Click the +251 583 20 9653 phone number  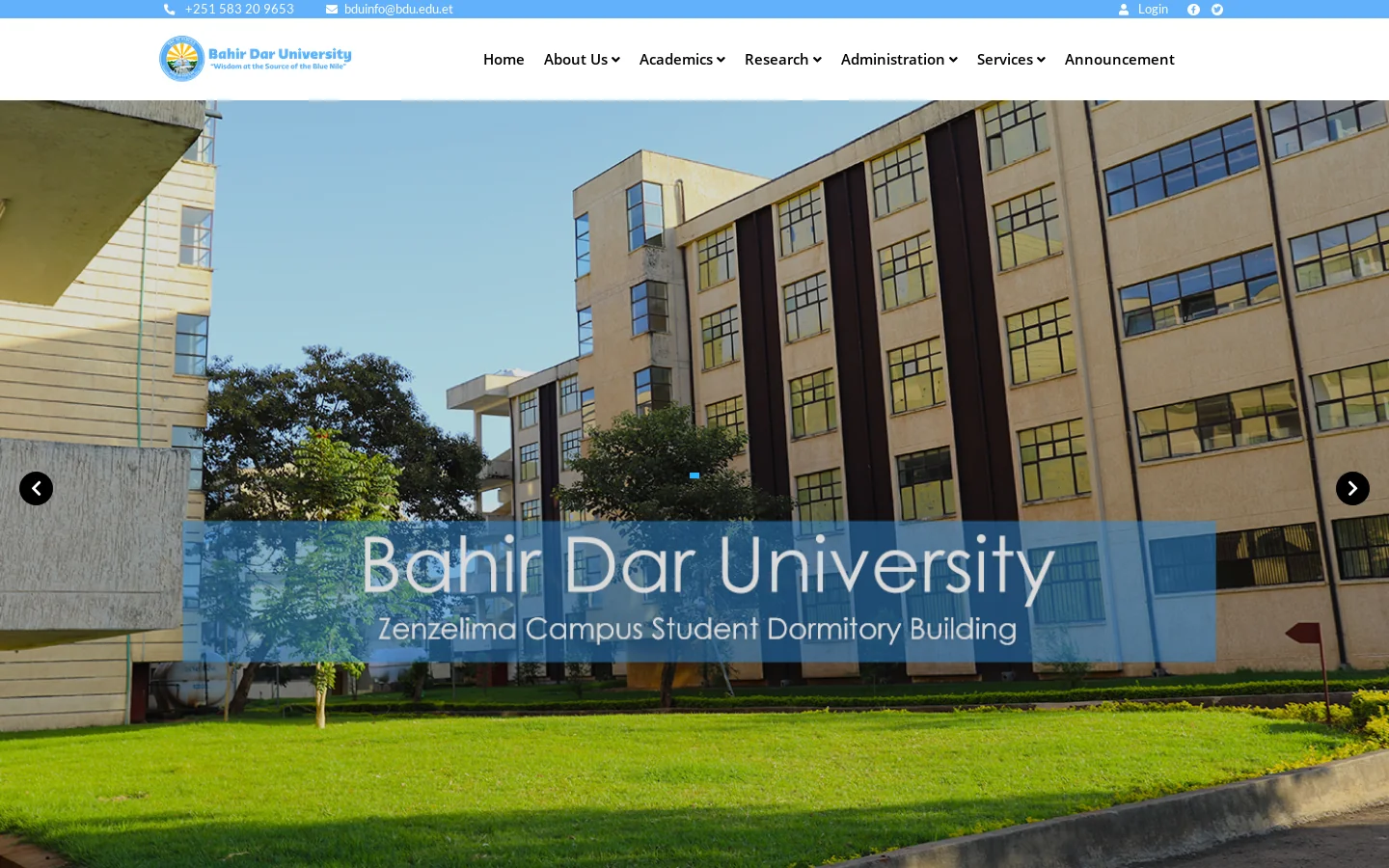239,10
